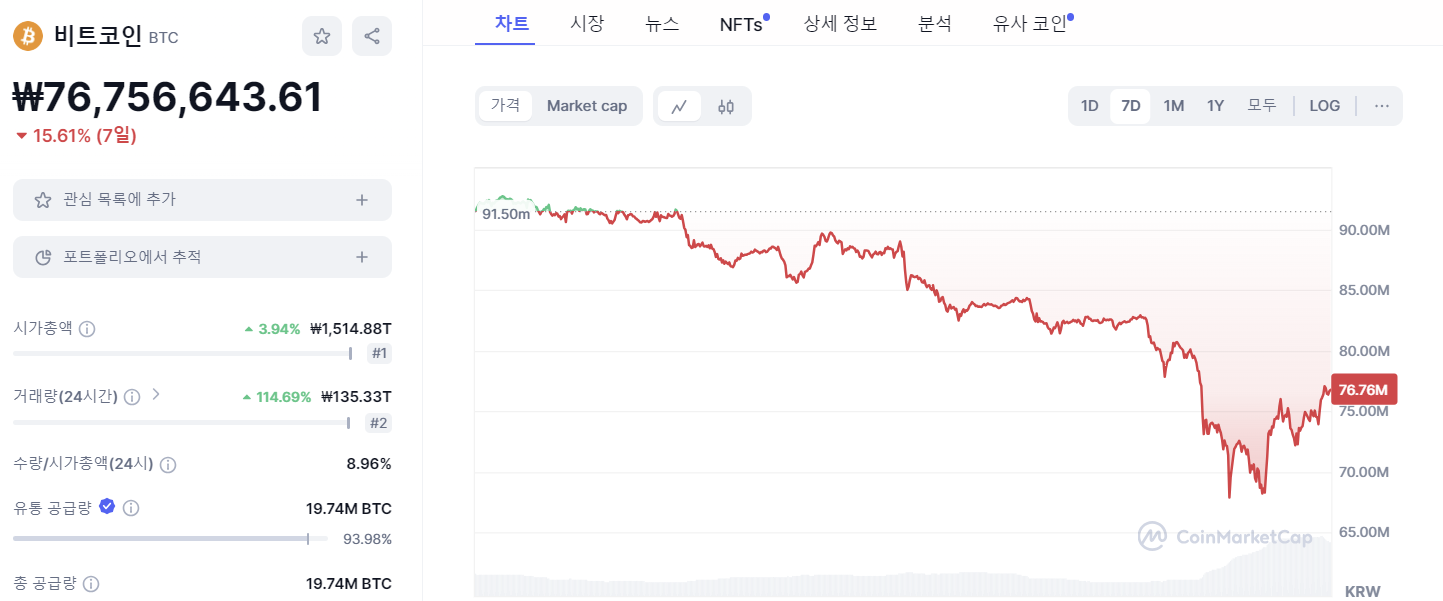Go to the 상세 정보 tab

(x=840, y=24)
